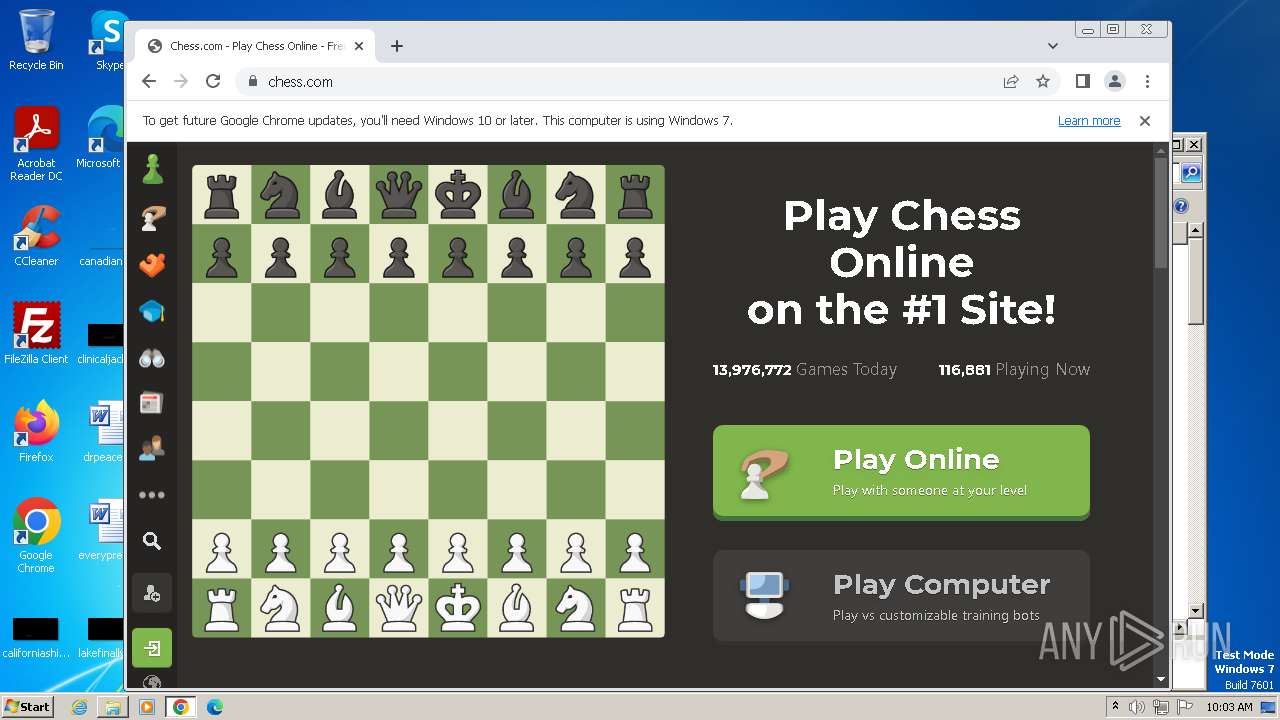This screenshot has height=720, width=1280.
Task: Close the Chess.com tab
Action: point(360,46)
